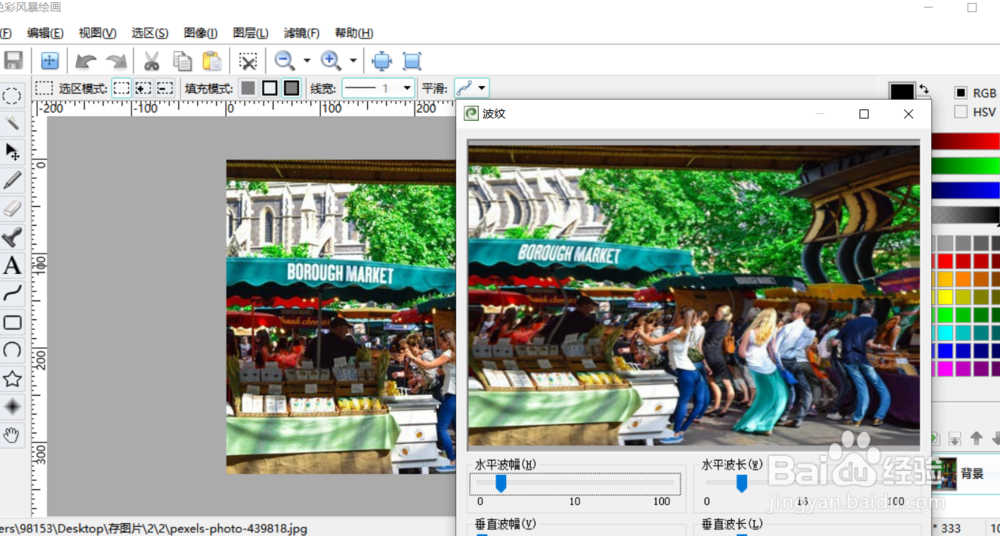Open the zoom out dropdown arrow
Viewport: 1000px width, 536px height.
tap(307, 61)
